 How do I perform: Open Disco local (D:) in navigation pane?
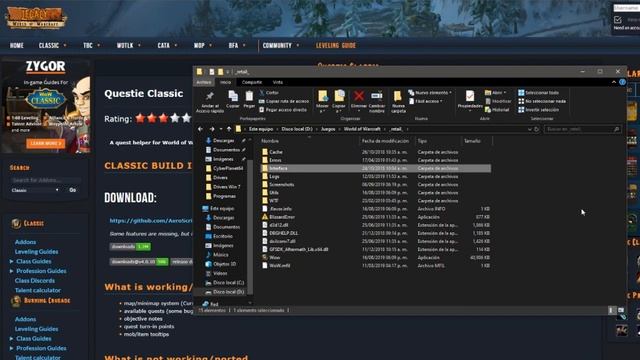pyautogui.click(x=224, y=292)
